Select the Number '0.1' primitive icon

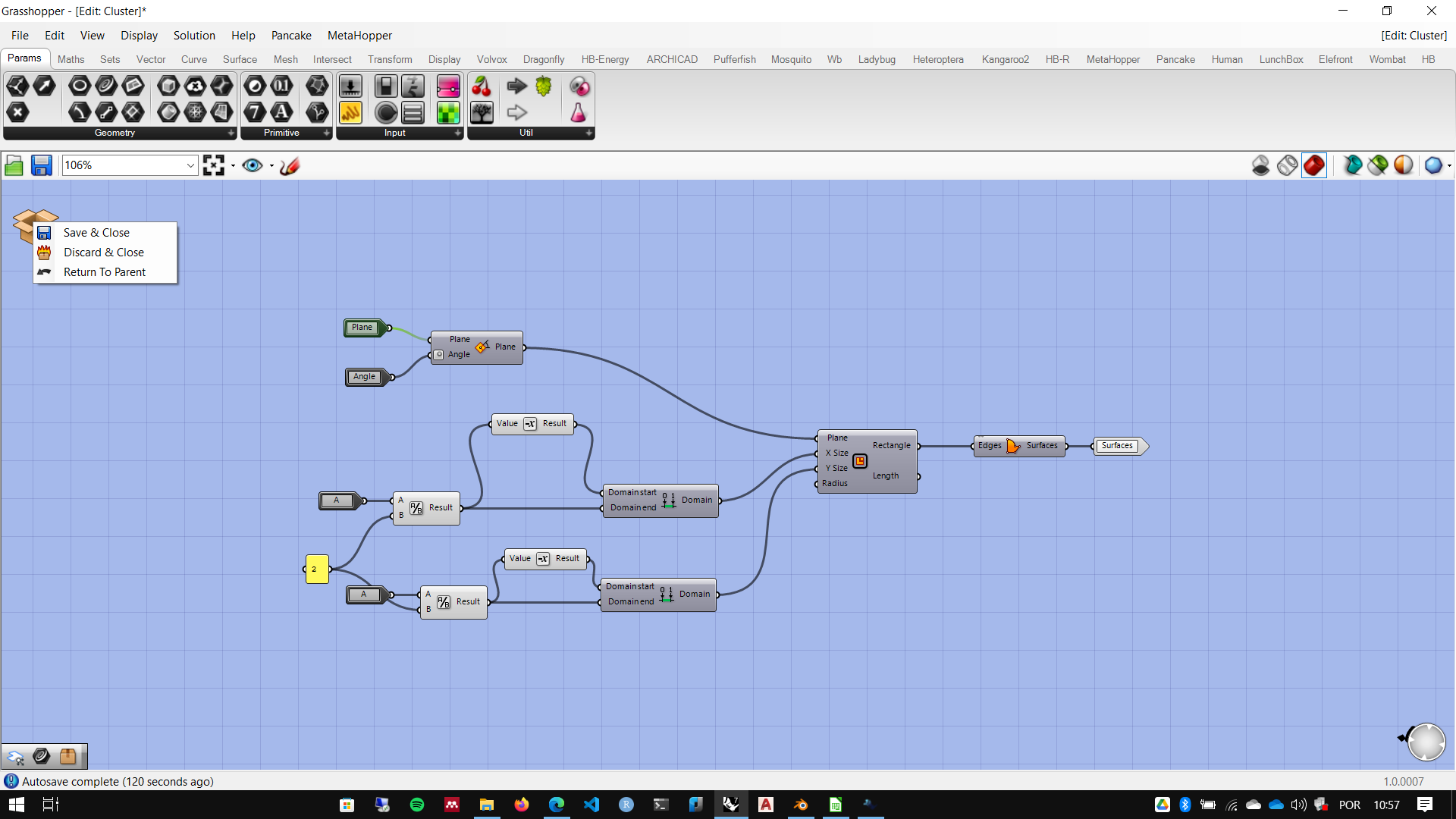pos(281,86)
